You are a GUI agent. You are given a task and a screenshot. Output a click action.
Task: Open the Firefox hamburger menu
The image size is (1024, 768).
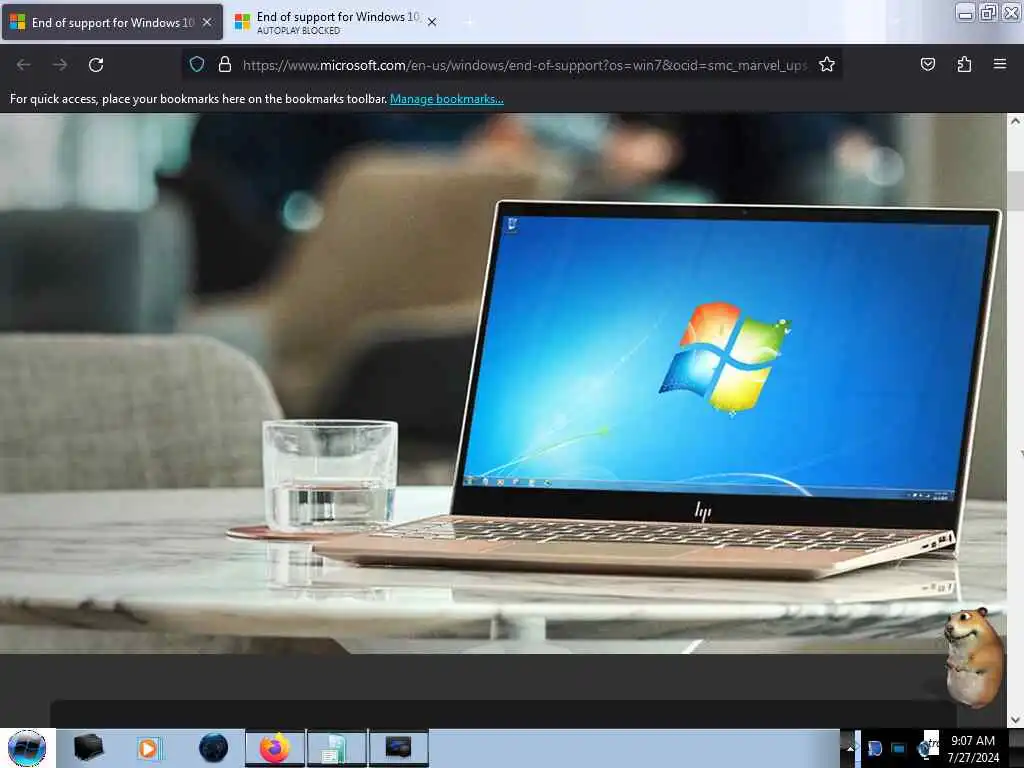1000,64
